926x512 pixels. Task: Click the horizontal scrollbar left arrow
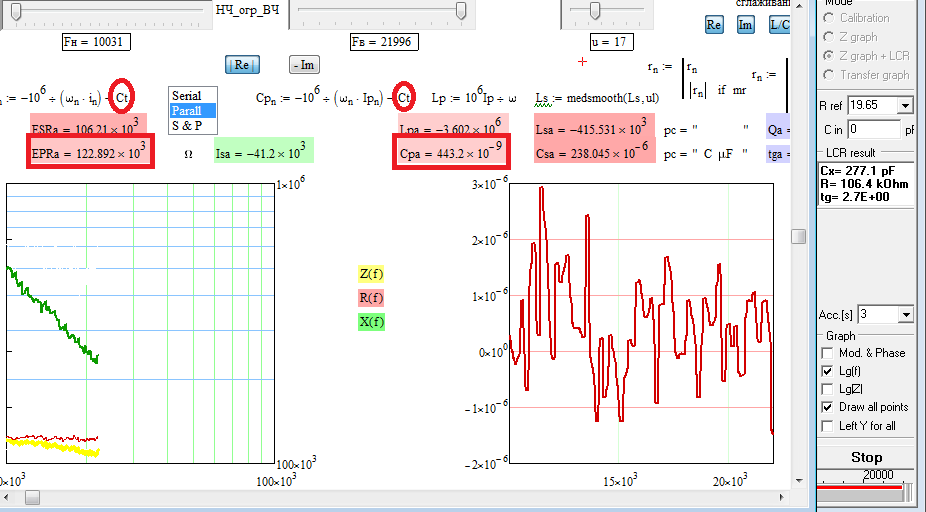tap(5, 498)
